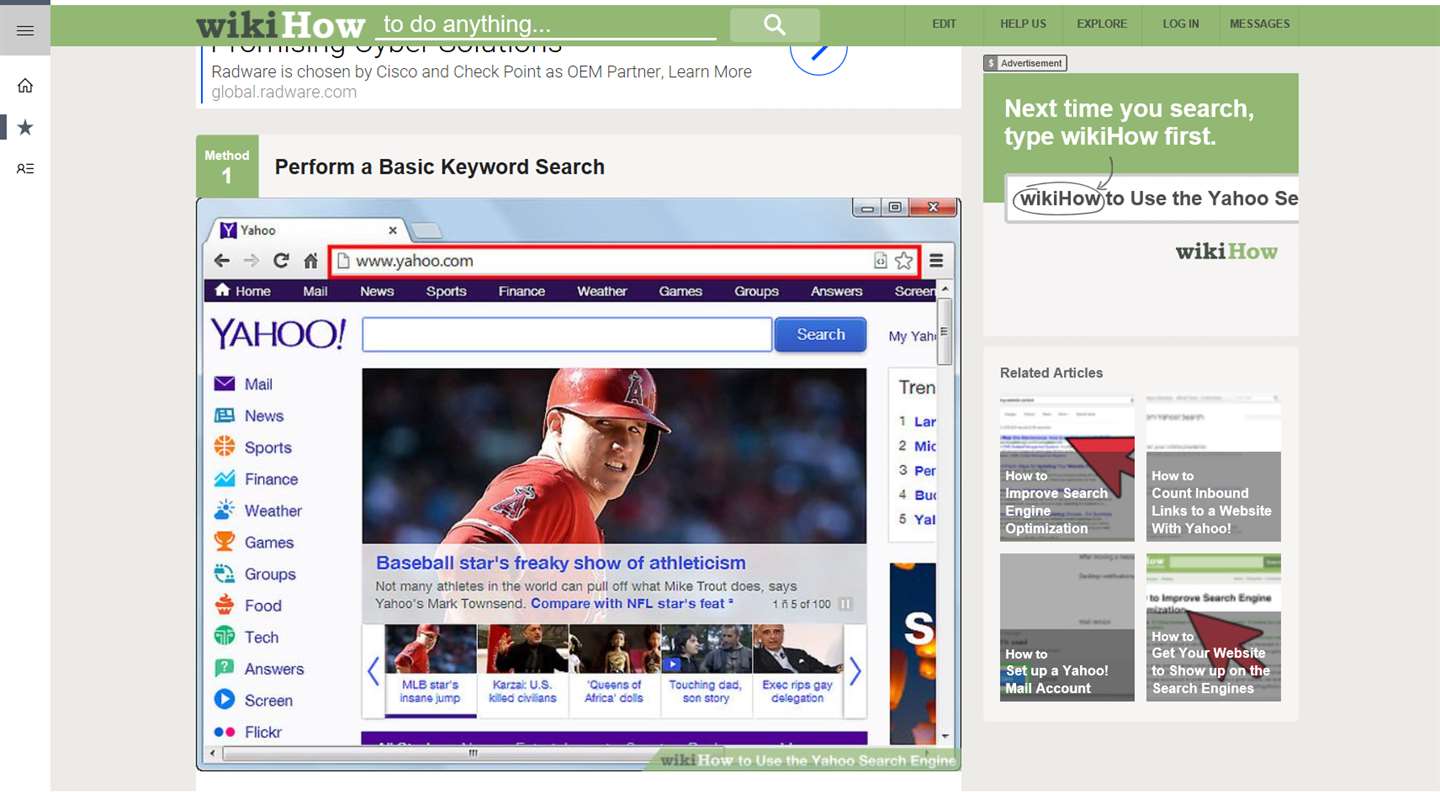Click the magnifier search button on wikiHow
Viewport: 1440px width, 792px height.
[774, 25]
